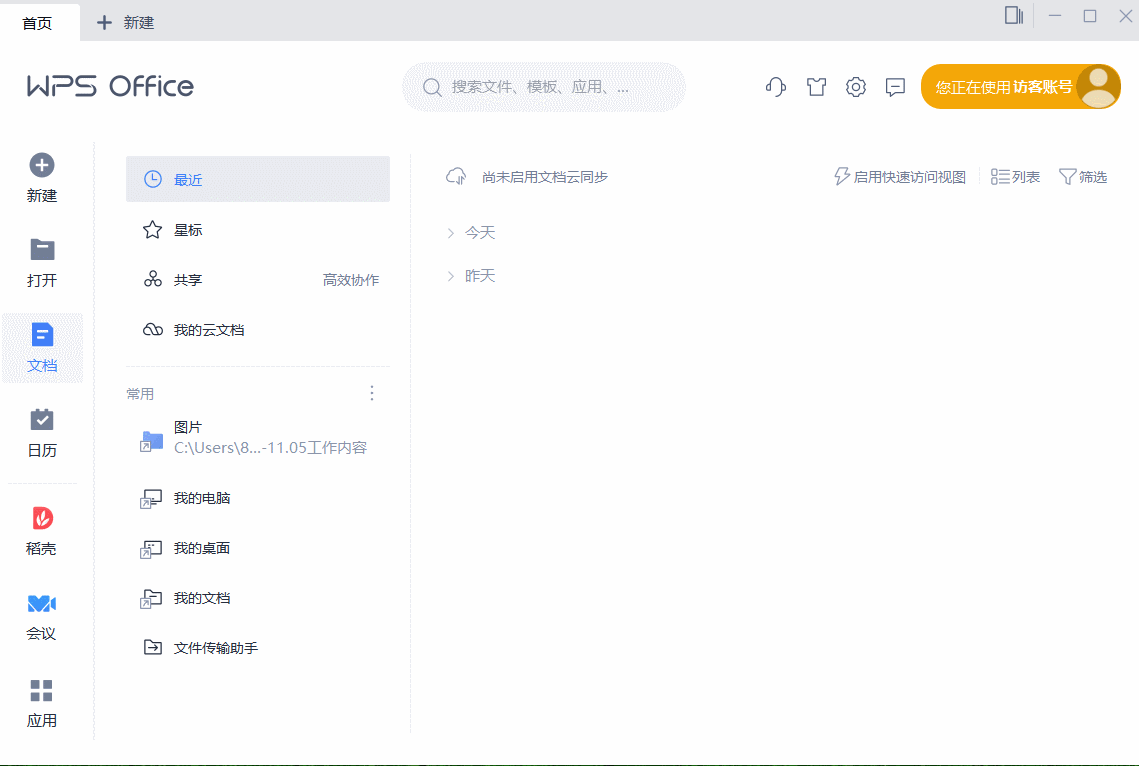Open 文件传输助手
The width and height of the screenshot is (1139, 766).
pyautogui.click(x=258, y=648)
